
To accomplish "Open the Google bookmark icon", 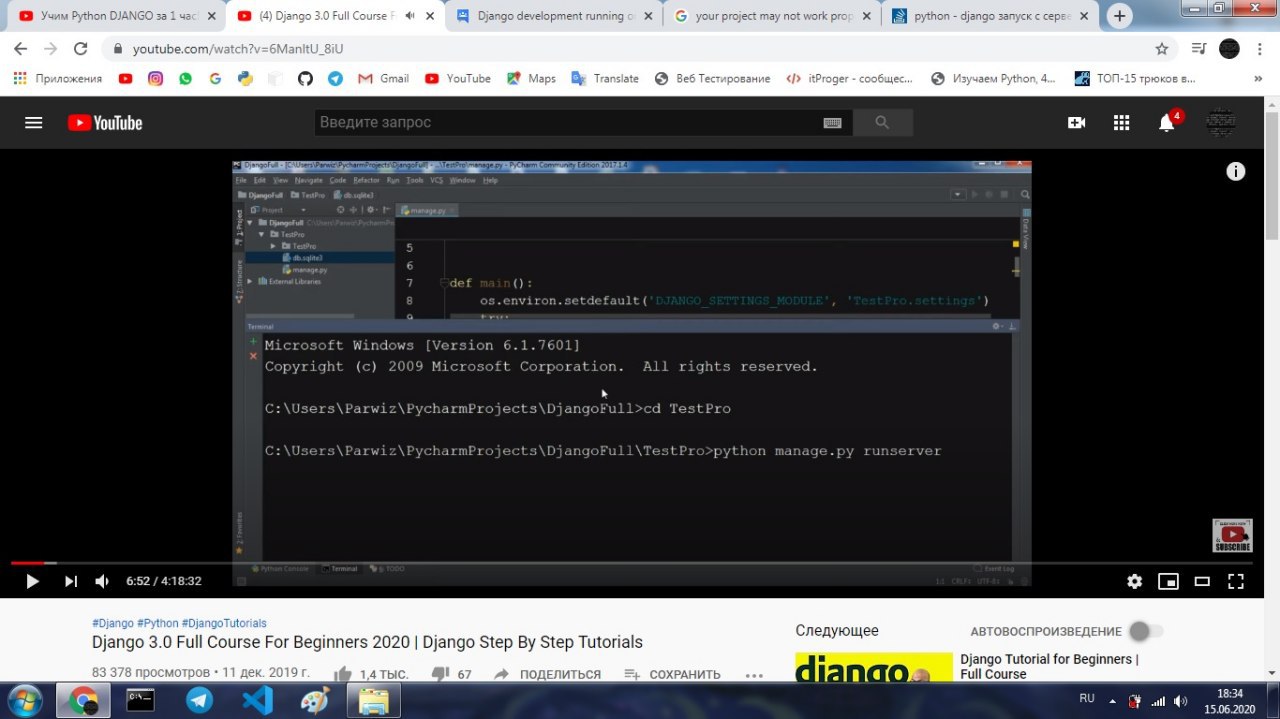I will (215, 78).
